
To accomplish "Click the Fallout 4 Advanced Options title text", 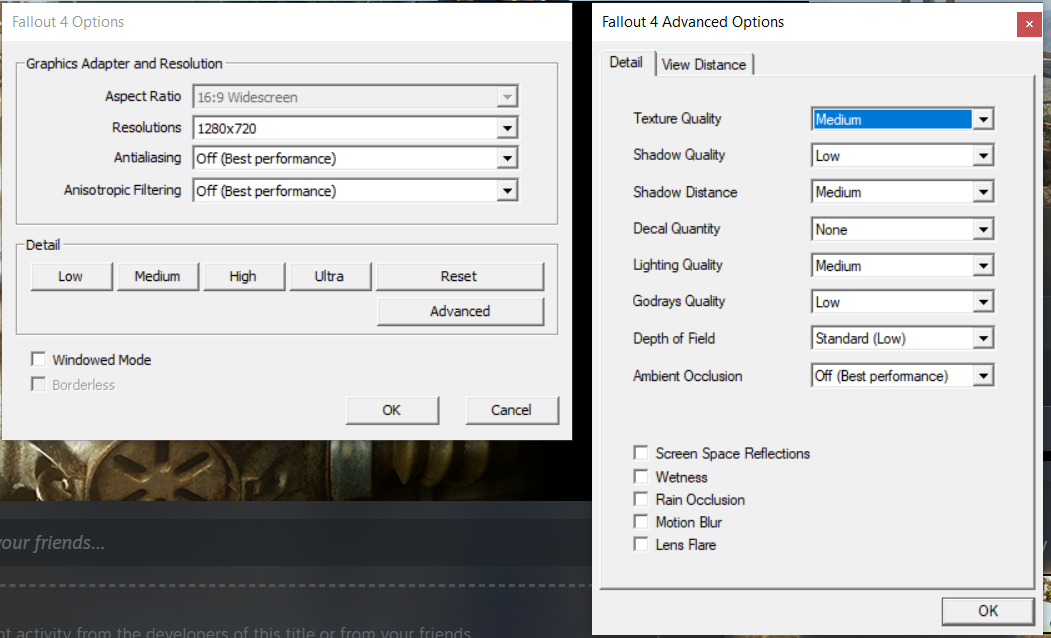I will 693,21.
